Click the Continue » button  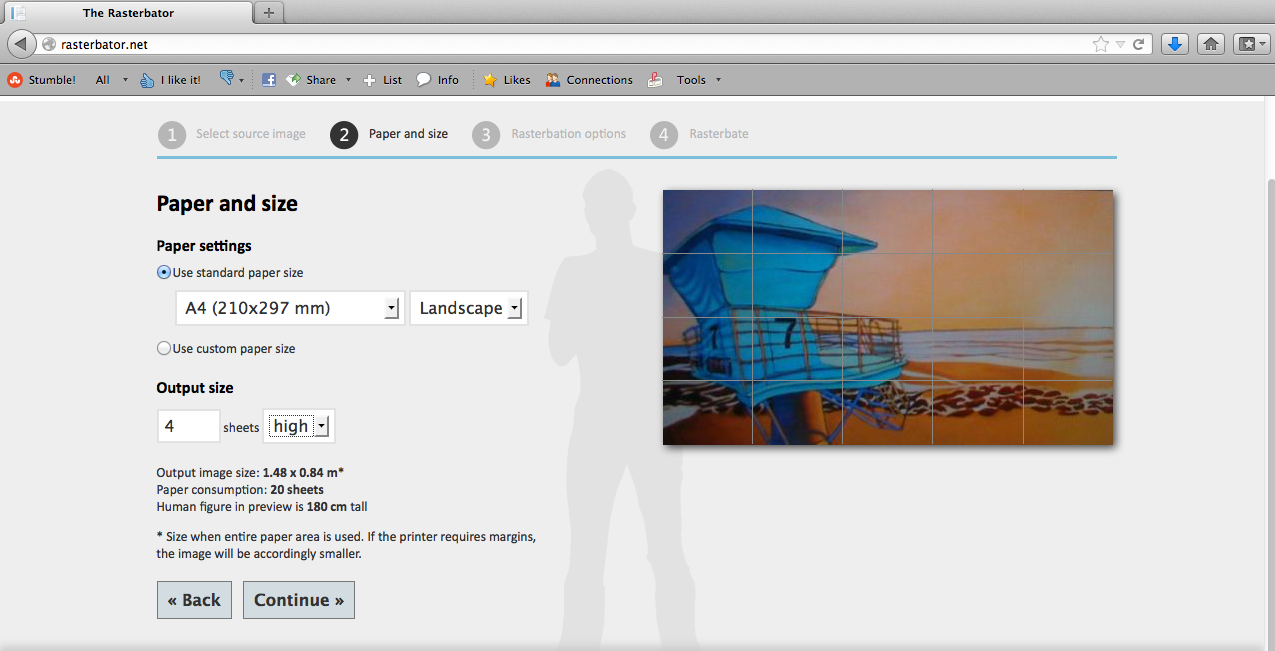pyautogui.click(x=299, y=600)
